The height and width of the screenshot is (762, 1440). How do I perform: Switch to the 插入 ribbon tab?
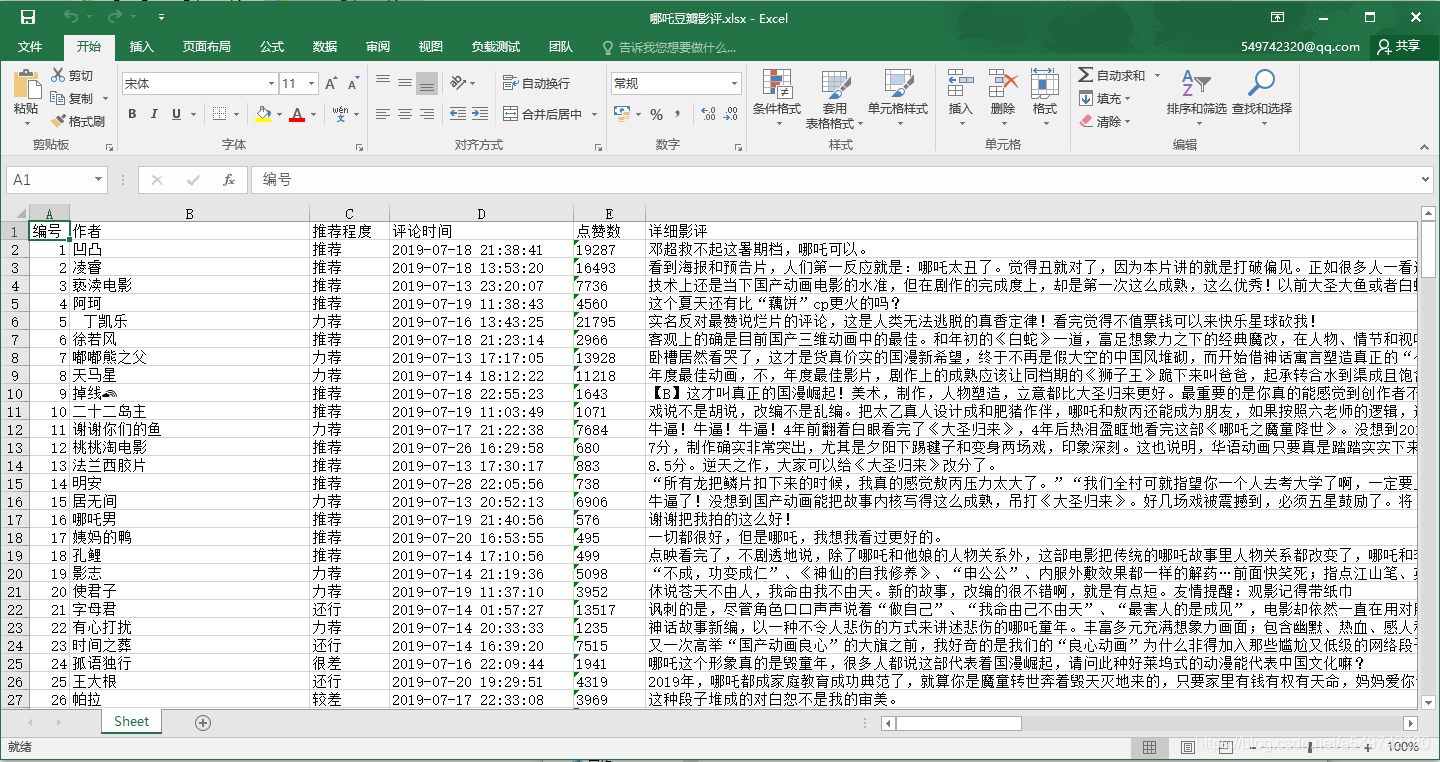click(142, 47)
